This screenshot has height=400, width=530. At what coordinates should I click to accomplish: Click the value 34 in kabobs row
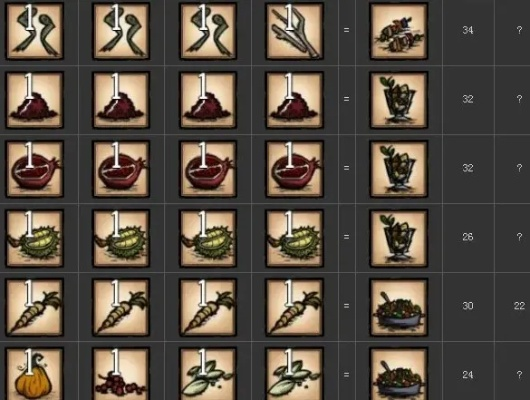coord(467,30)
